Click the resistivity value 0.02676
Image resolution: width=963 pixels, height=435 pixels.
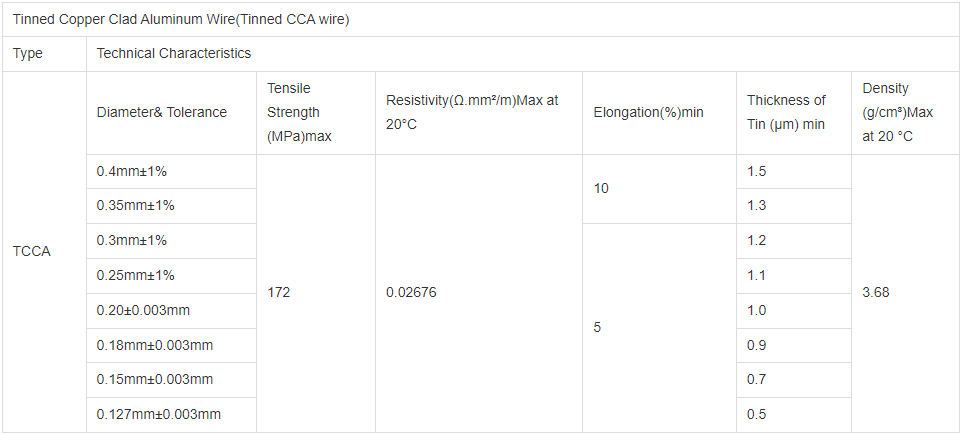click(411, 293)
